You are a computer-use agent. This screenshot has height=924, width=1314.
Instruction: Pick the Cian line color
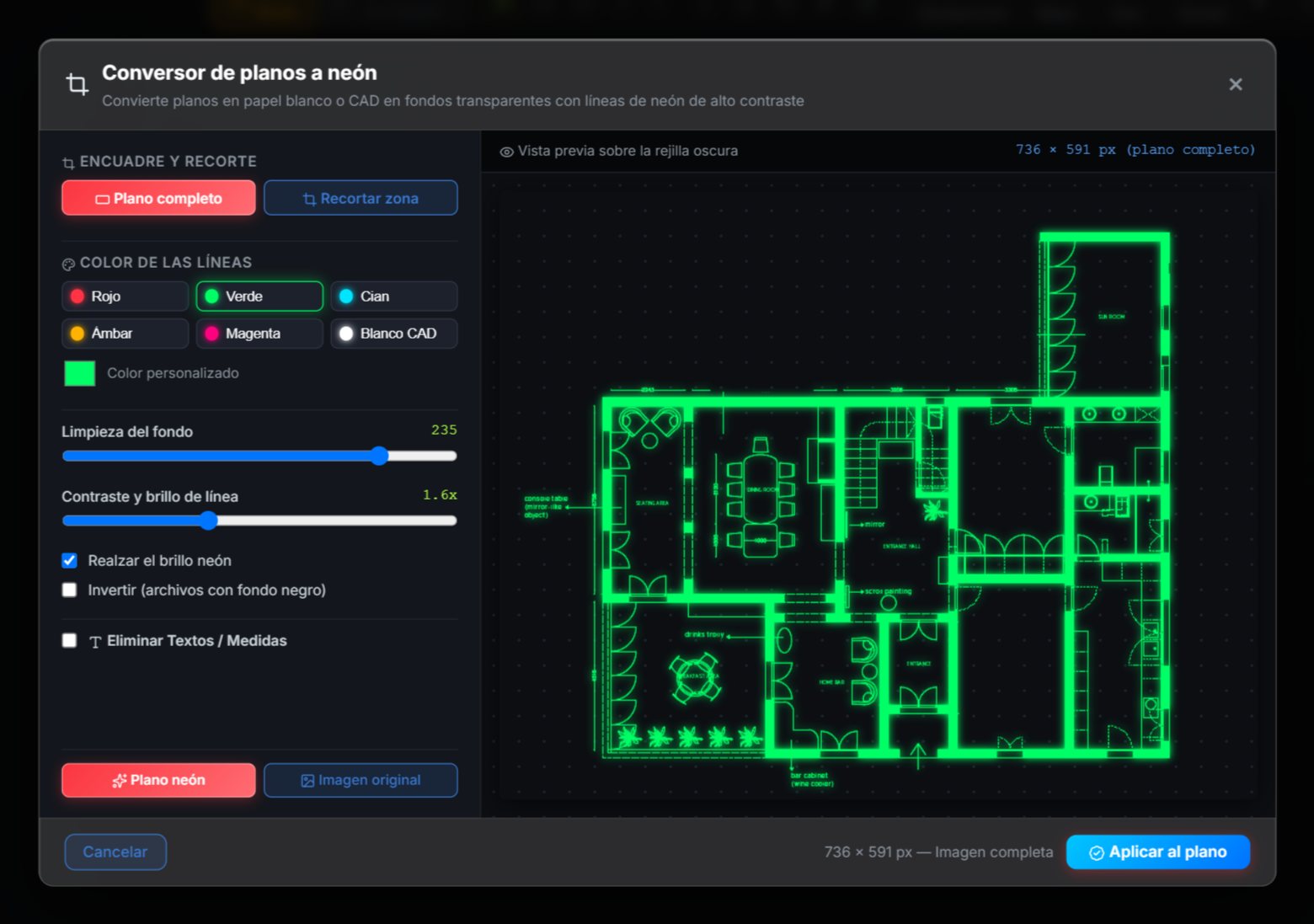(x=394, y=296)
